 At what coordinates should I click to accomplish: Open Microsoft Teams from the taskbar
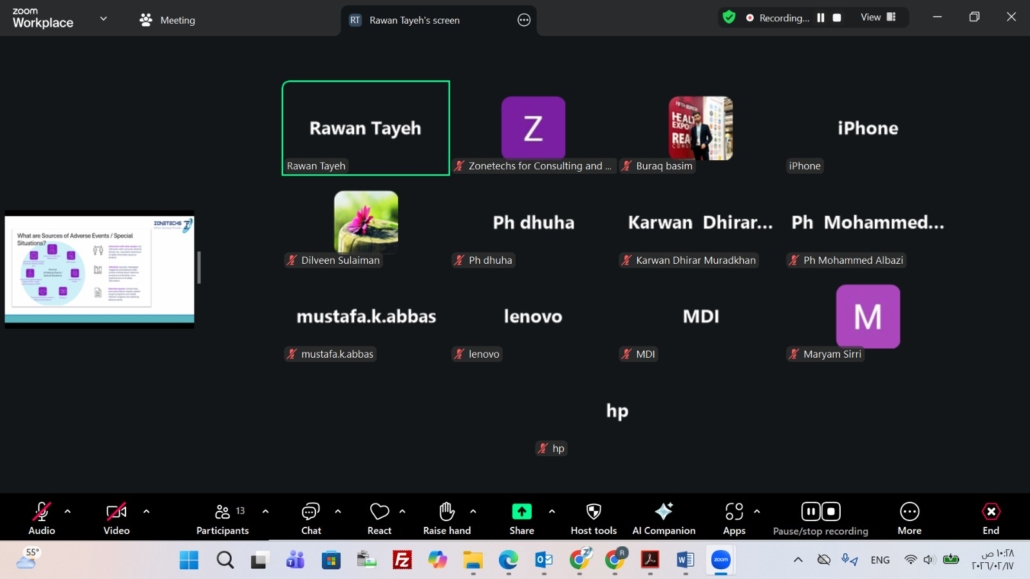[x=296, y=560]
